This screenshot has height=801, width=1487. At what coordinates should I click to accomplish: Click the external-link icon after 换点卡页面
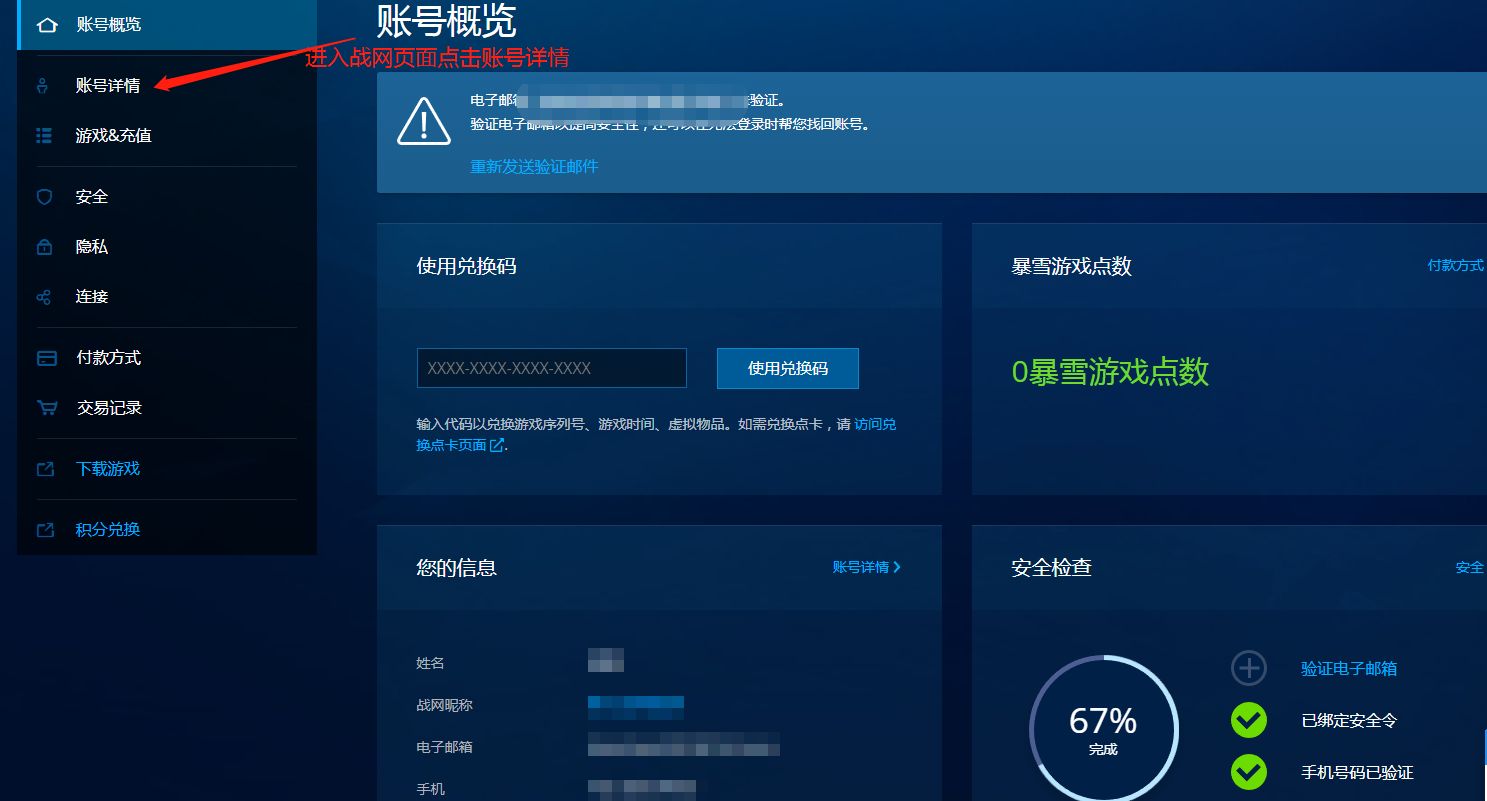click(x=496, y=445)
